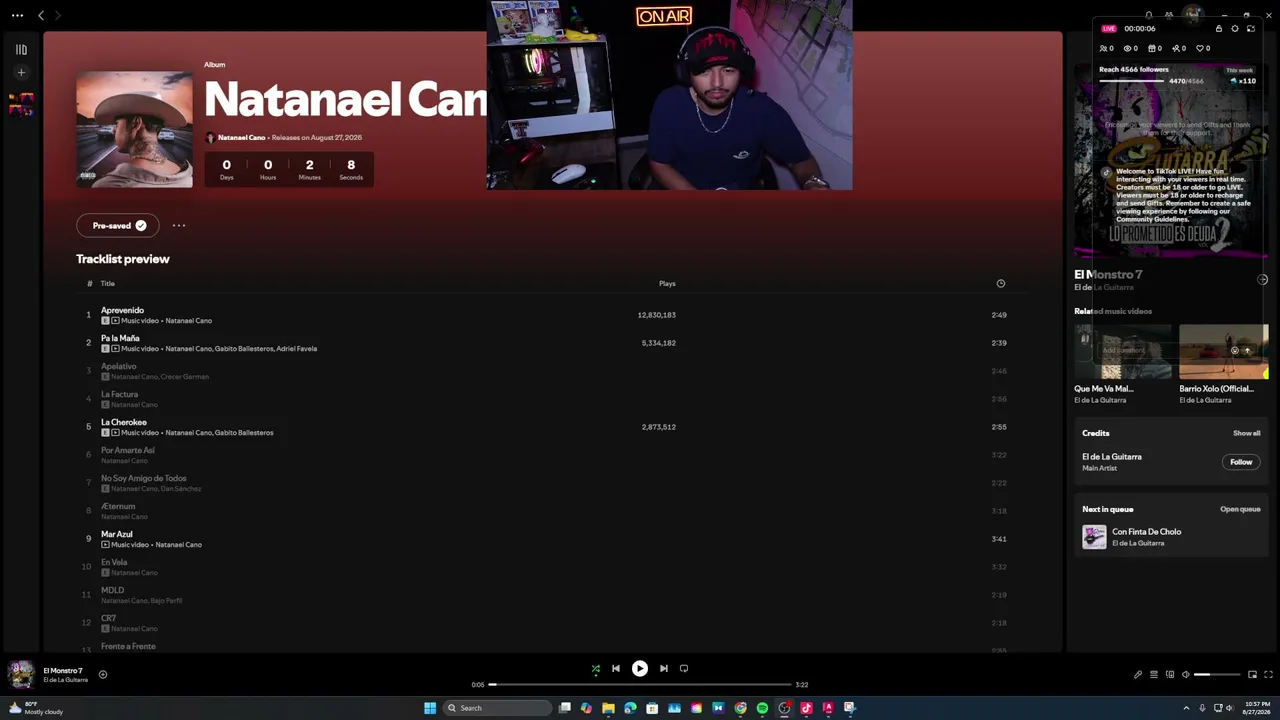View TikTok LIVE viewers eye count
The image size is (1280, 720).
1131,48
